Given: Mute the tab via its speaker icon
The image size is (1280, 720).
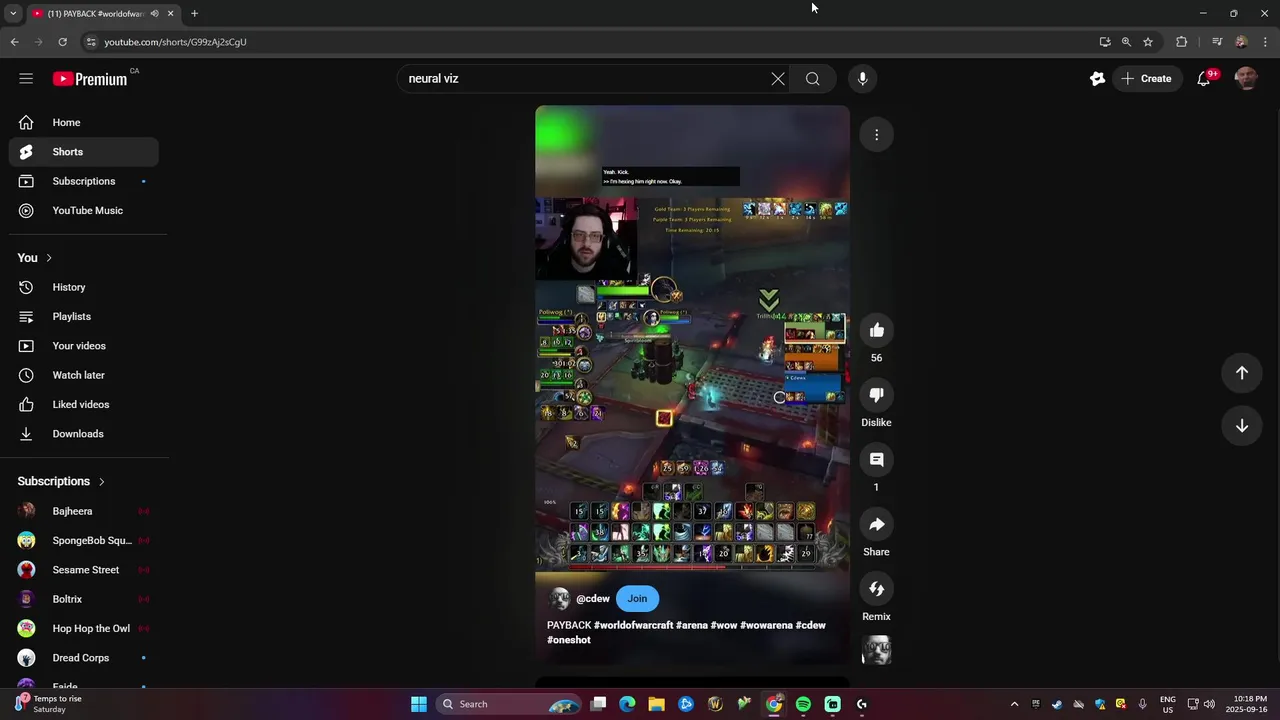Looking at the screenshot, I should [x=154, y=13].
